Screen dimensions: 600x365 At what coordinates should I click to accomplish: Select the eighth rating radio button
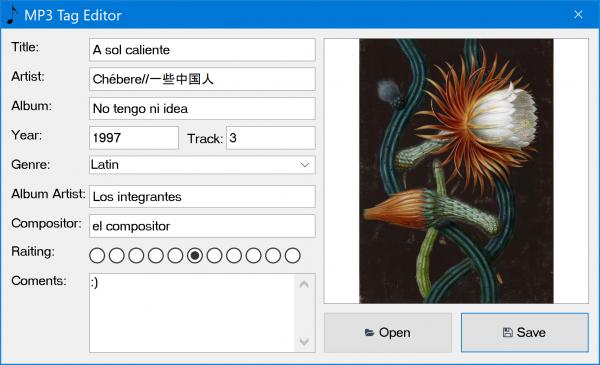234,256
